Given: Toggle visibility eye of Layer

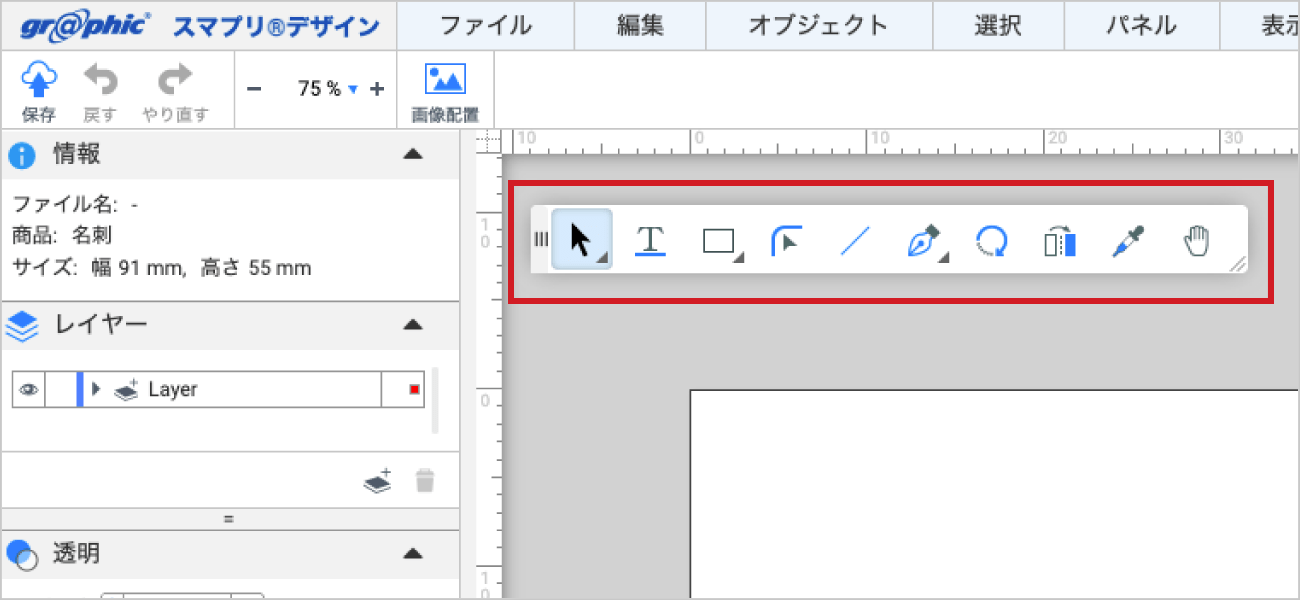Looking at the screenshot, I should [x=29, y=390].
